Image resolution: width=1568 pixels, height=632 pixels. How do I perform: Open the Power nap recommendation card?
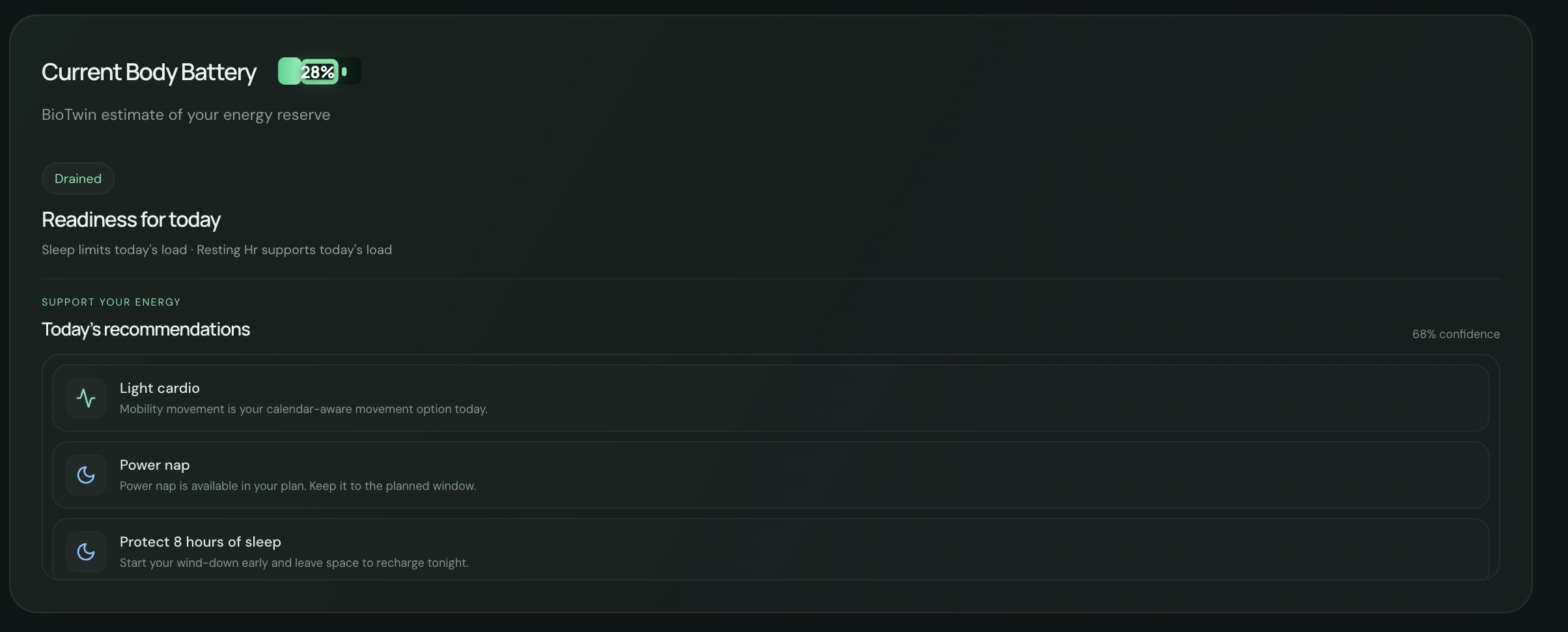tap(770, 475)
